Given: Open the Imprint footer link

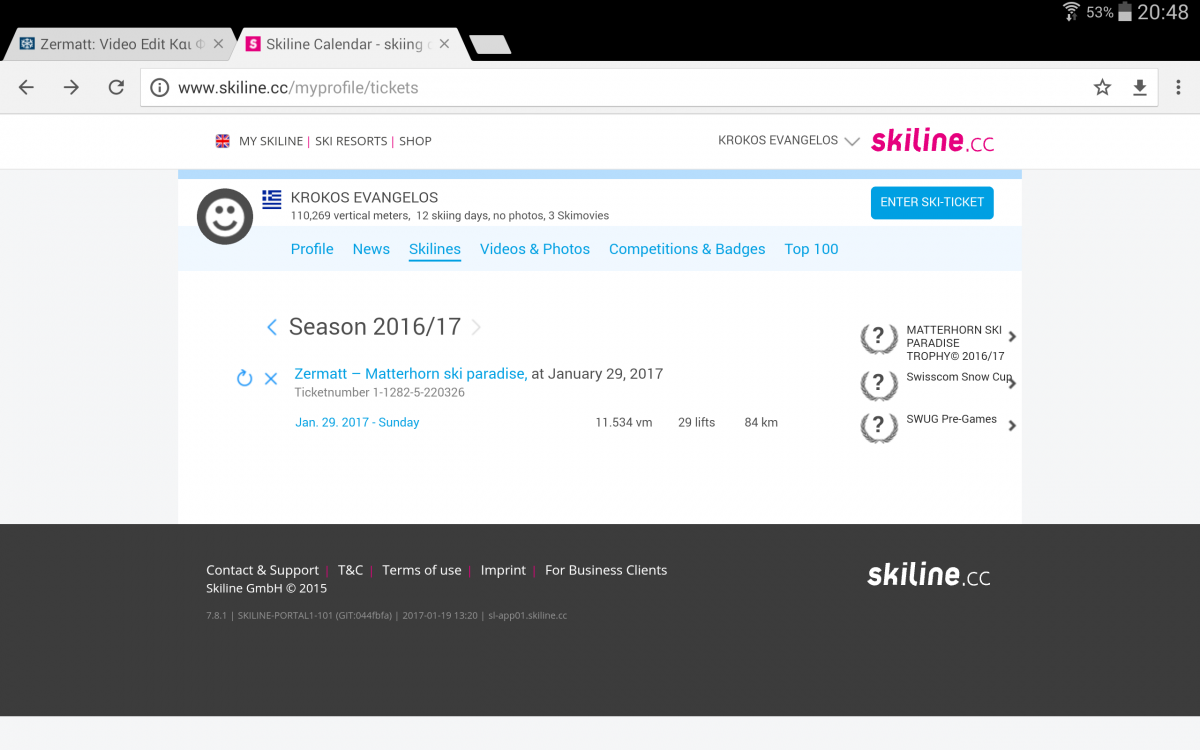Looking at the screenshot, I should pos(503,570).
